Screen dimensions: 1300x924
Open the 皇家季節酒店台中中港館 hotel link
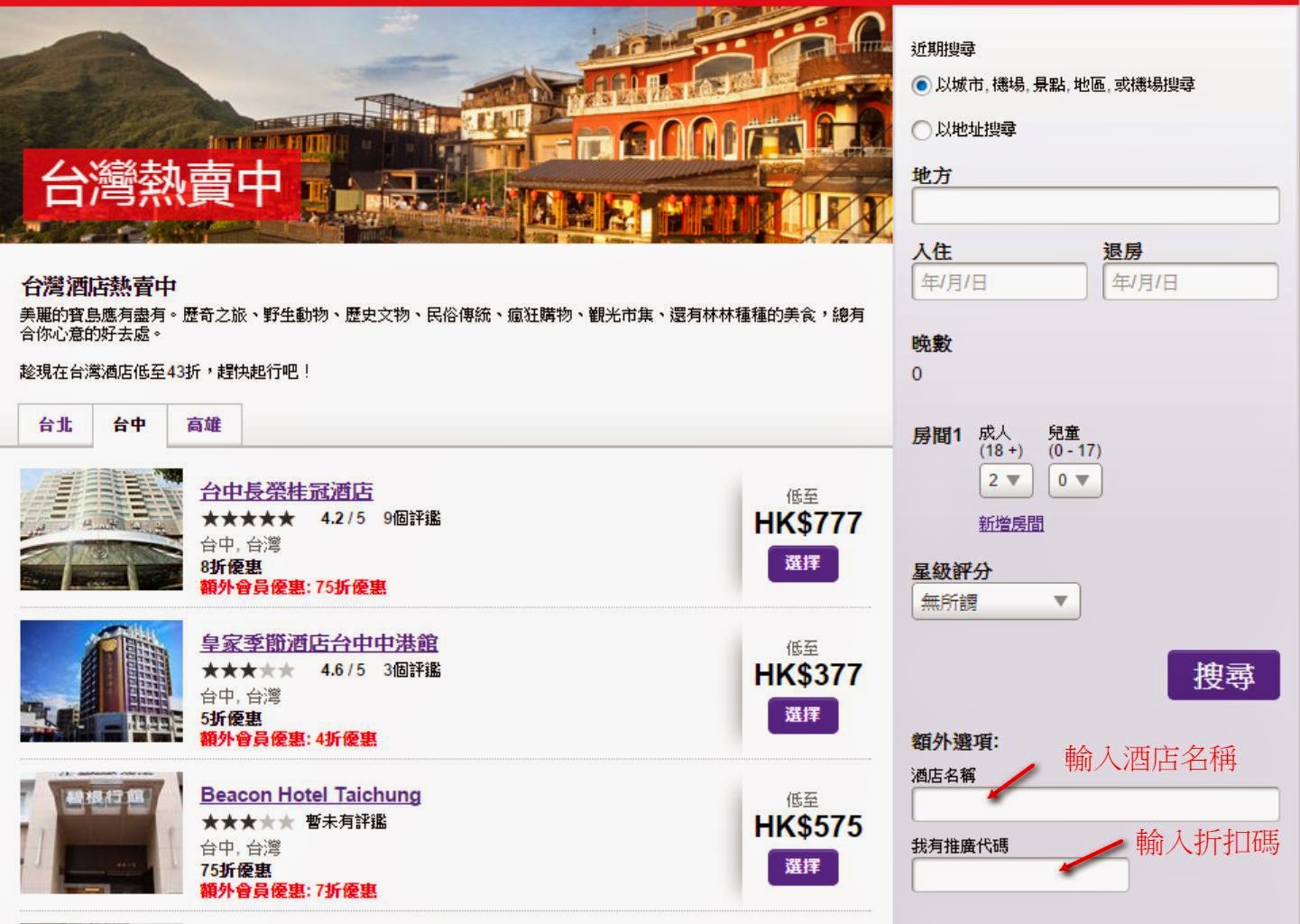pyautogui.click(x=318, y=643)
